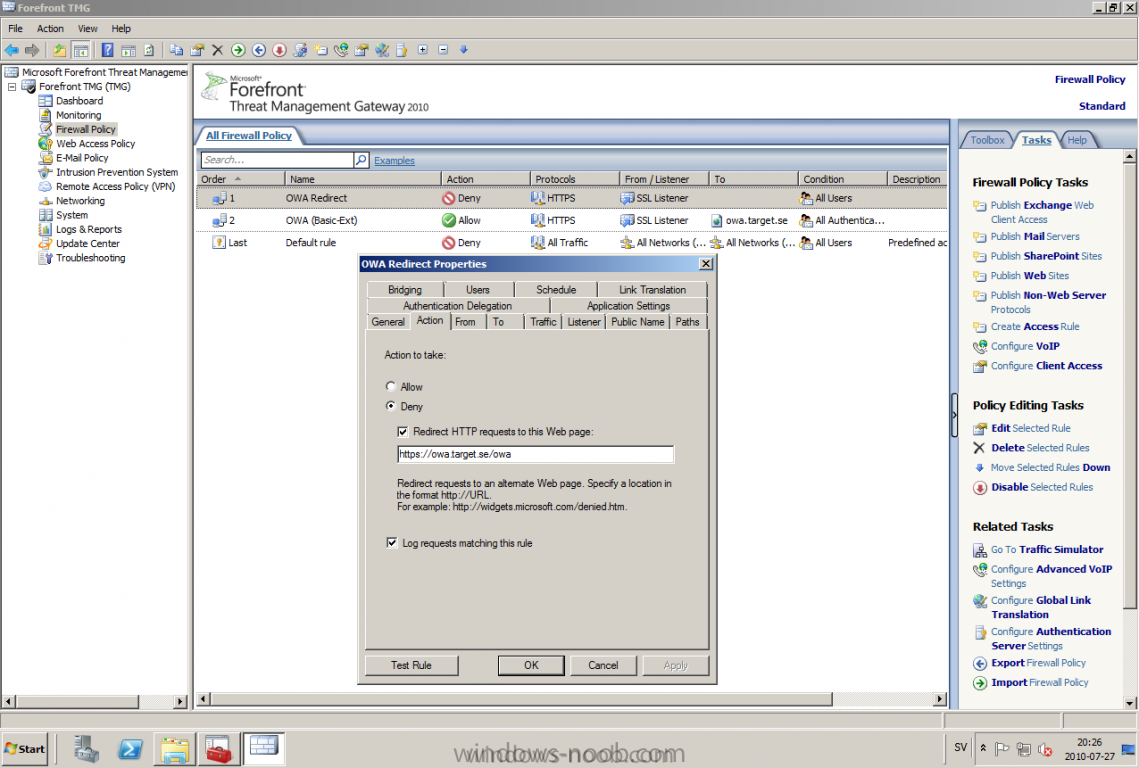Click the blue Move Down arrow toolbar icon
Viewport: 1139px width, 768px height.
click(463, 49)
